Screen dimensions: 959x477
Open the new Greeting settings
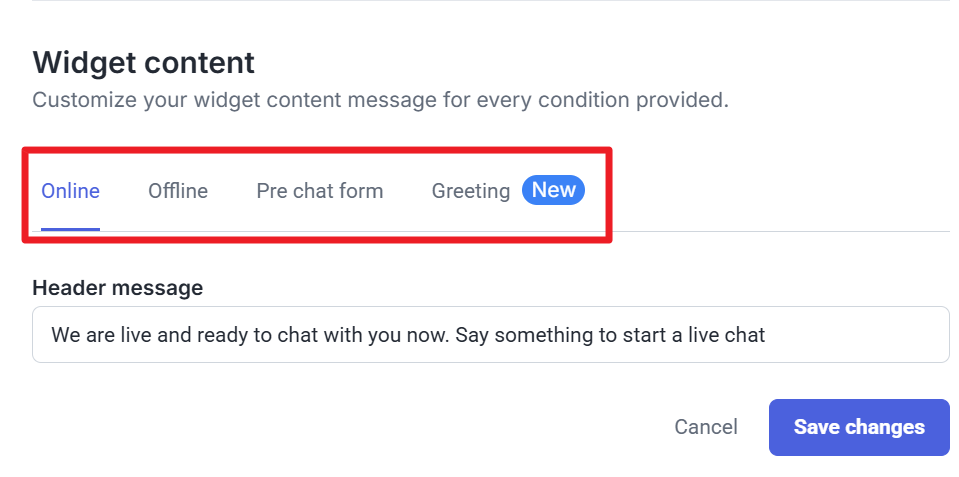click(471, 191)
